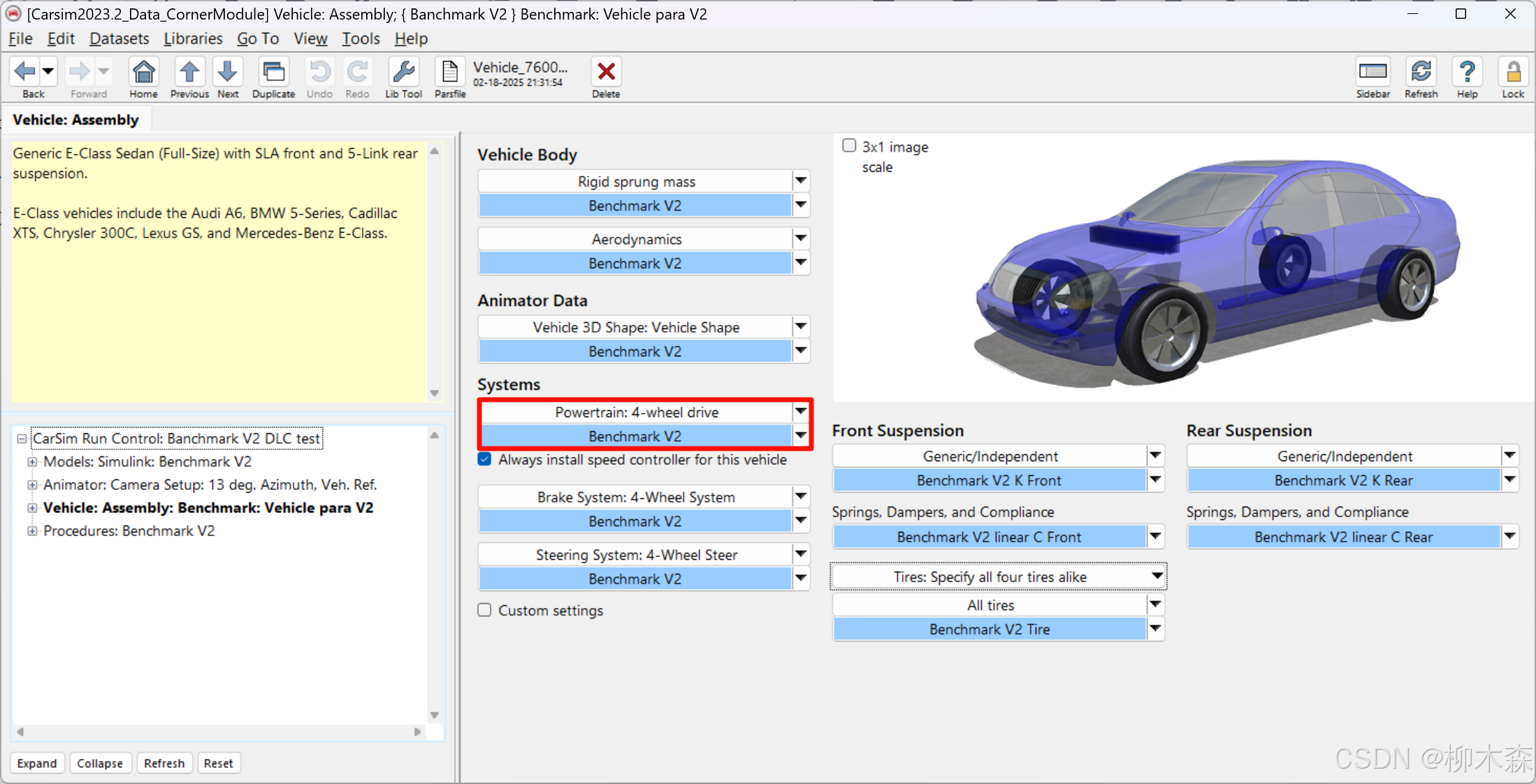1536x784 pixels.
Task: Enable the 3x1 image scale checkbox
Action: tap(849, 145)
